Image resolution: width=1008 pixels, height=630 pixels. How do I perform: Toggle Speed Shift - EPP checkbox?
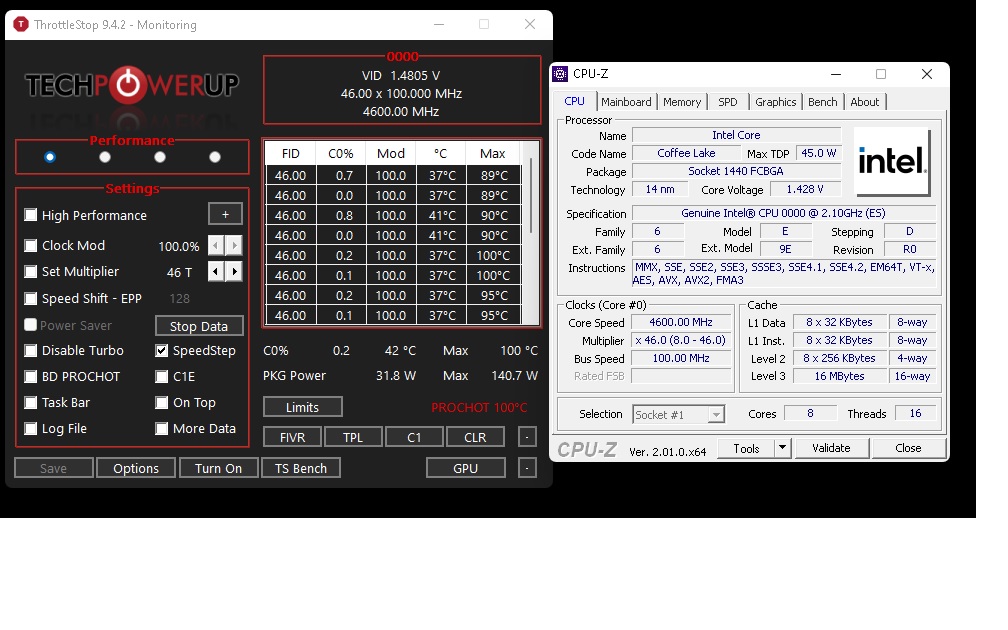[x=30, y=298]
